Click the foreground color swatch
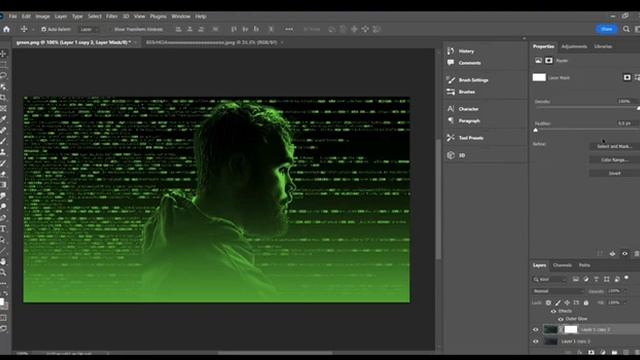 click(x=2, y=302)
